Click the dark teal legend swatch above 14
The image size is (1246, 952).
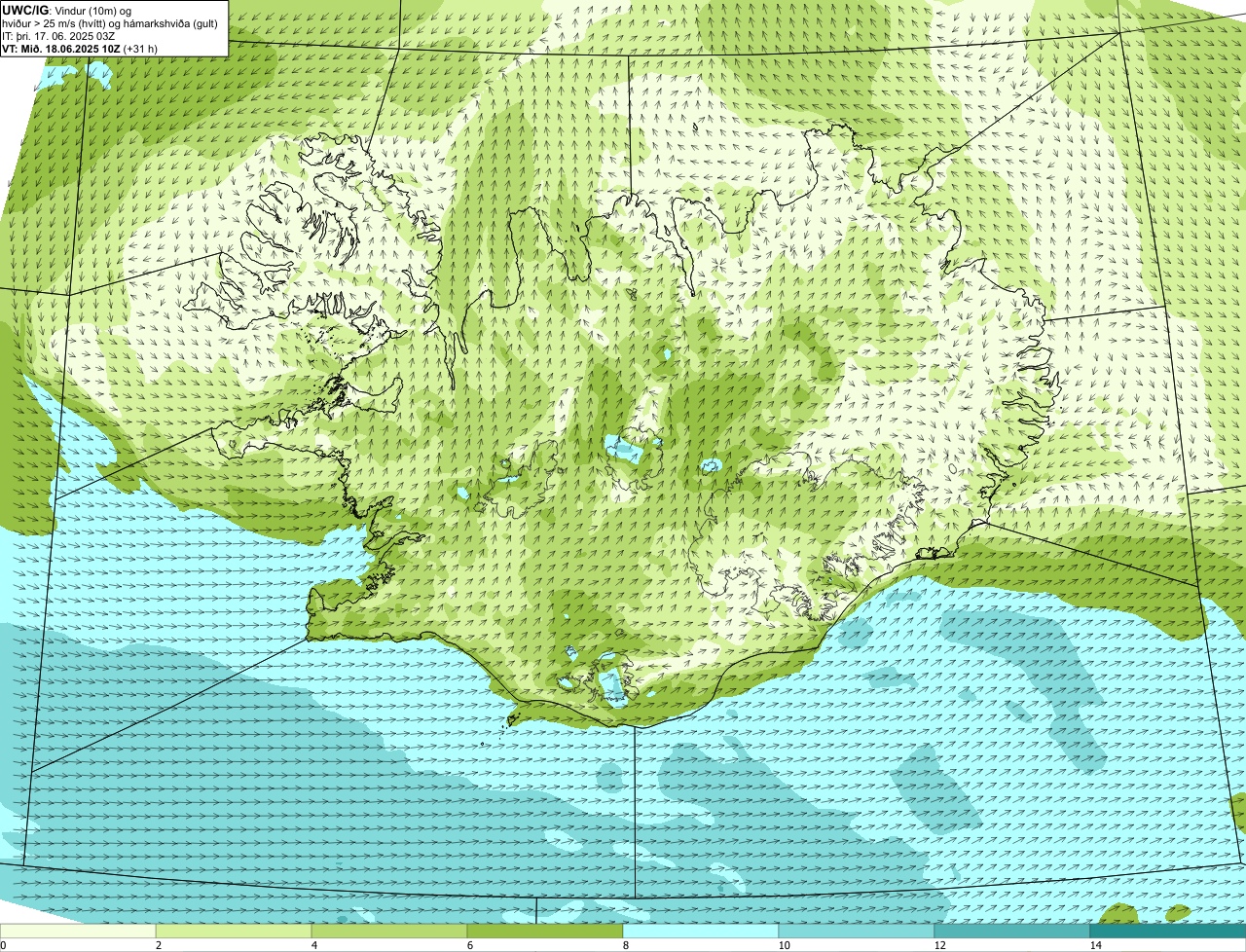click(x=1168, y=931)
